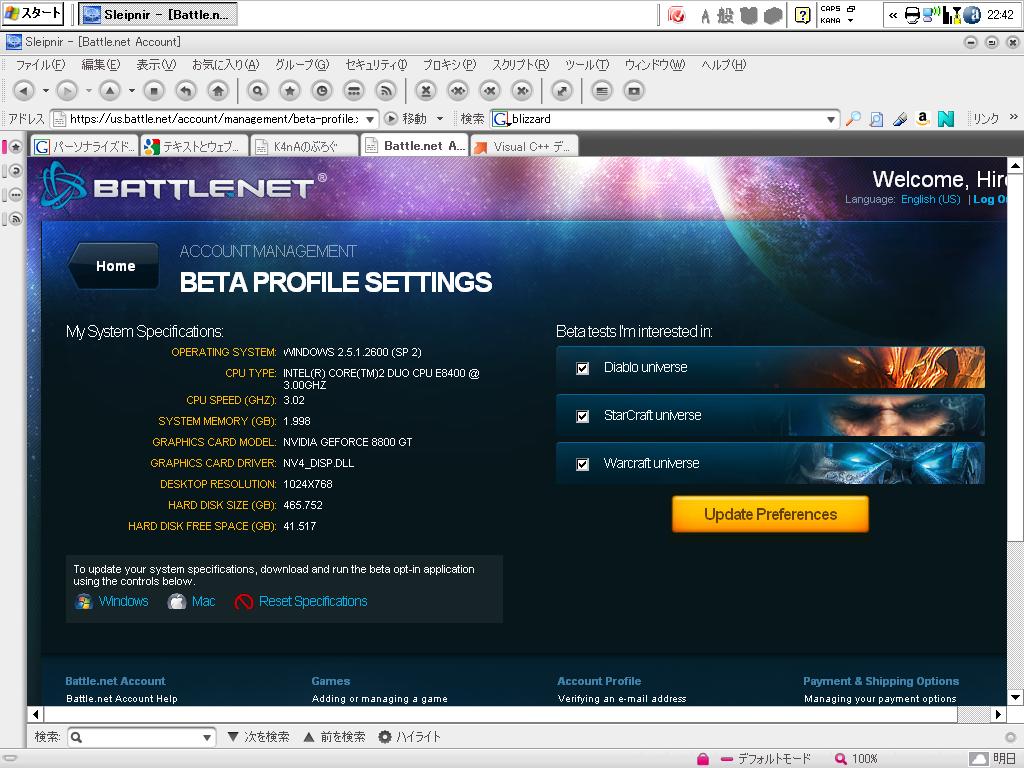Click the Reset Specifications link

pyautogui.click(x=313, y=601)
